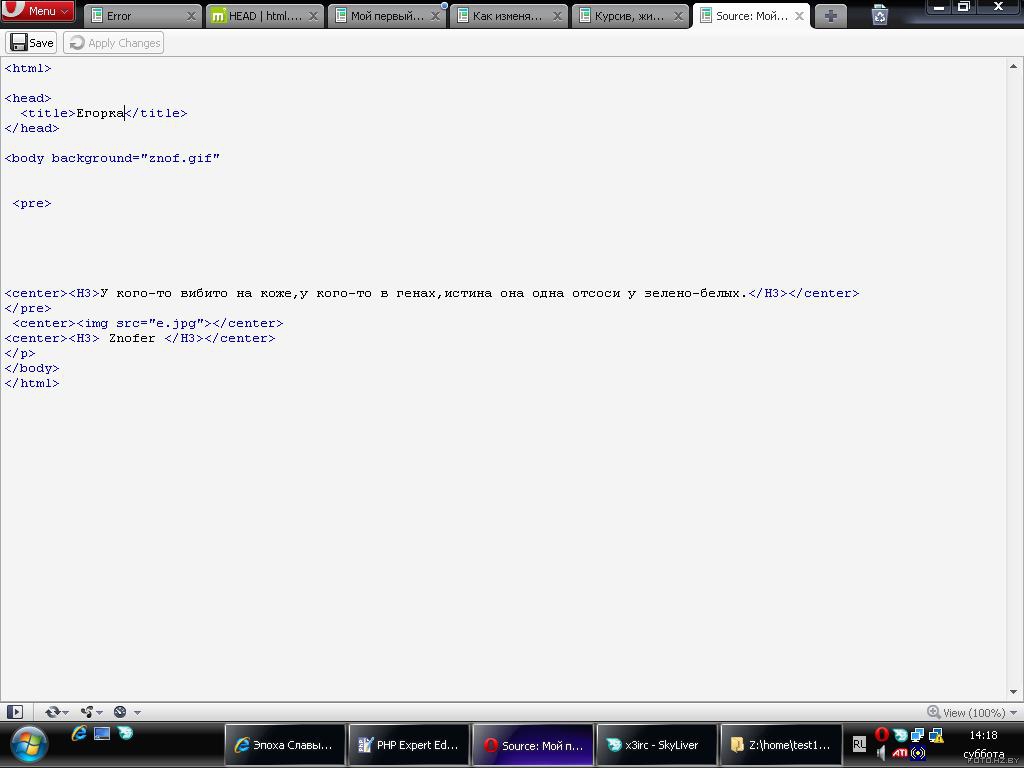The width and height of the screenshot is (1024, 768).
Task: Switch to the Мой первый tab
Action: pos(387,16)
